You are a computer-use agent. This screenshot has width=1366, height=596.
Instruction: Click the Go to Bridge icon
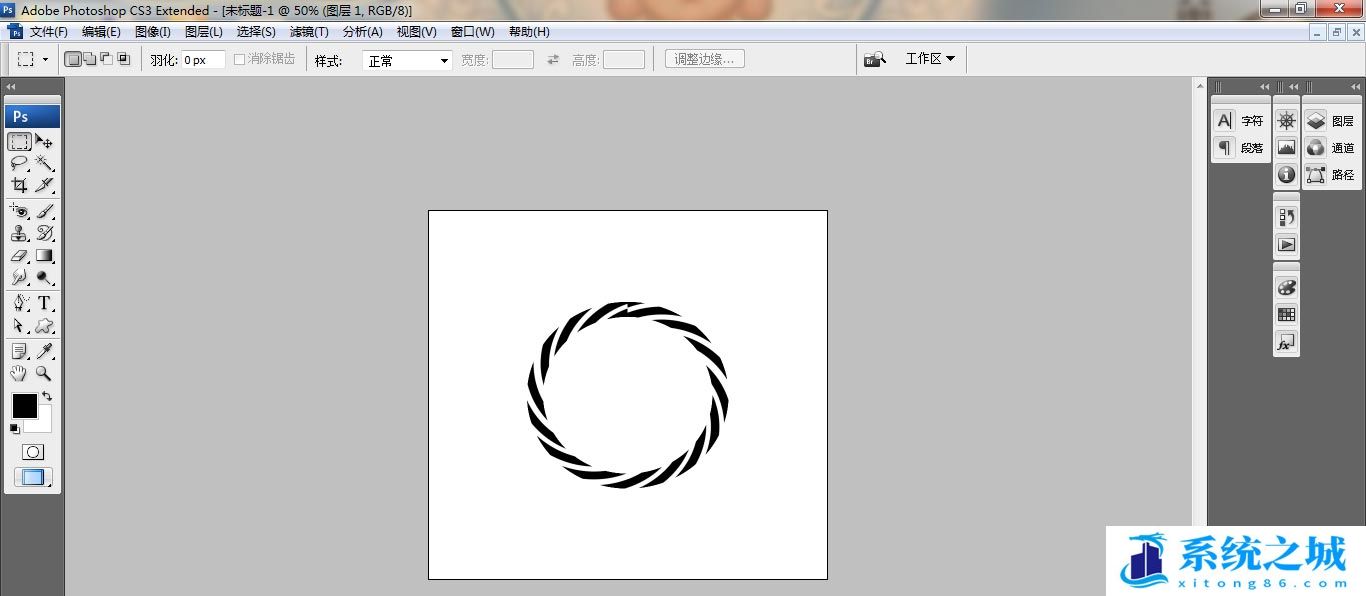875,59
